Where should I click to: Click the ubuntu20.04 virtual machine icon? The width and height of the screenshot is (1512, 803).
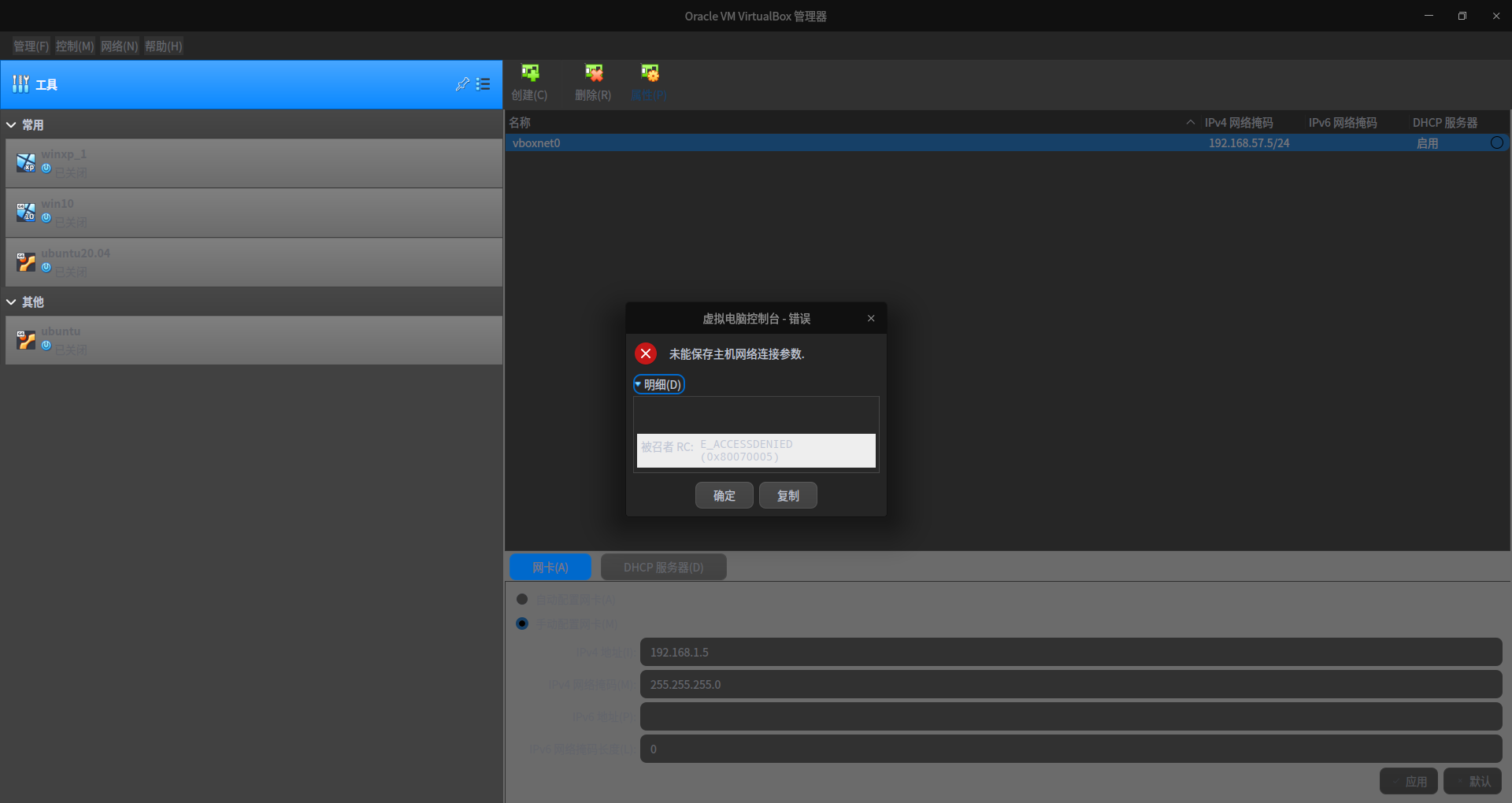25,261
